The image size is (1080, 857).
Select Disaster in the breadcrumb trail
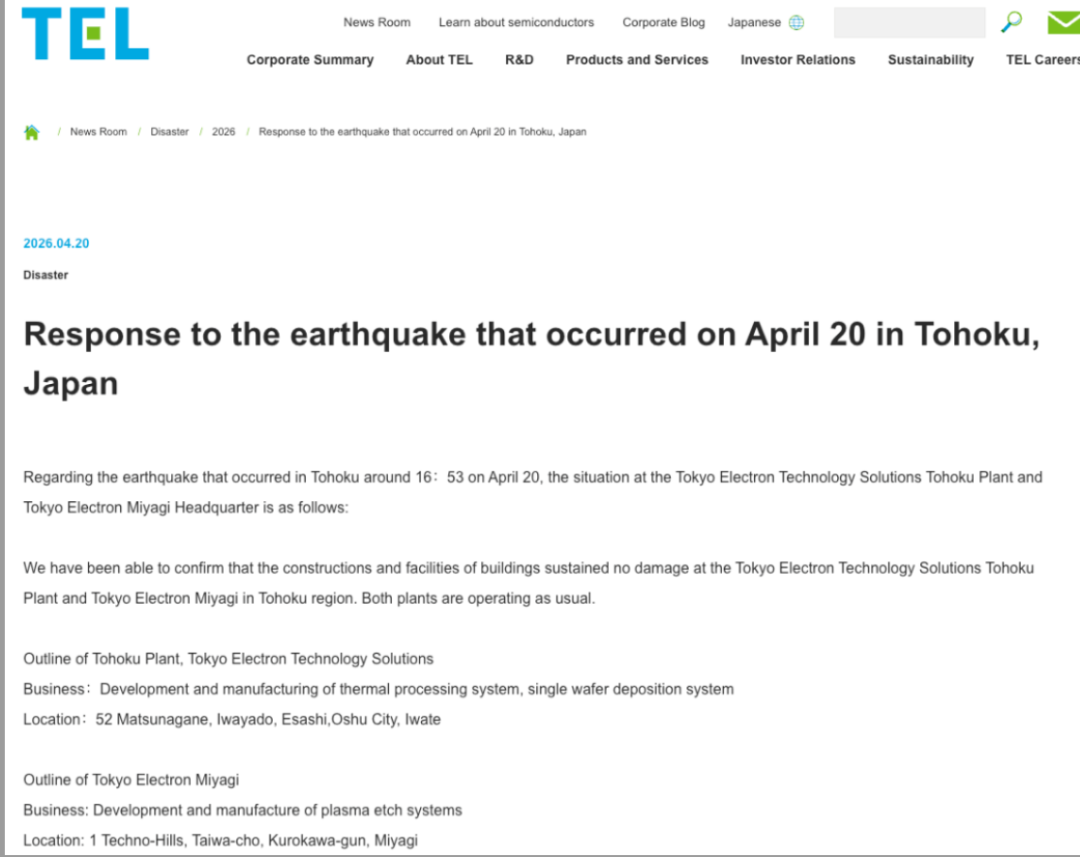pos(169,132)
